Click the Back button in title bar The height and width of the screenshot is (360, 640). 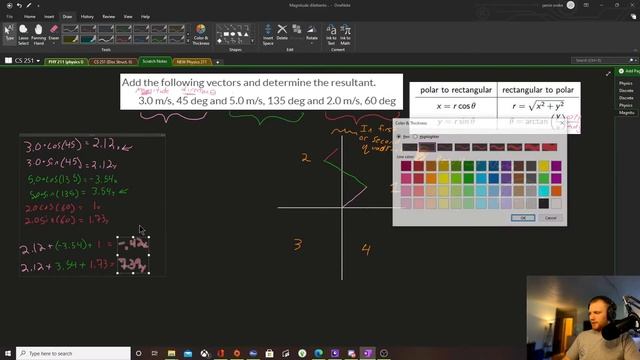click(9, 5)
